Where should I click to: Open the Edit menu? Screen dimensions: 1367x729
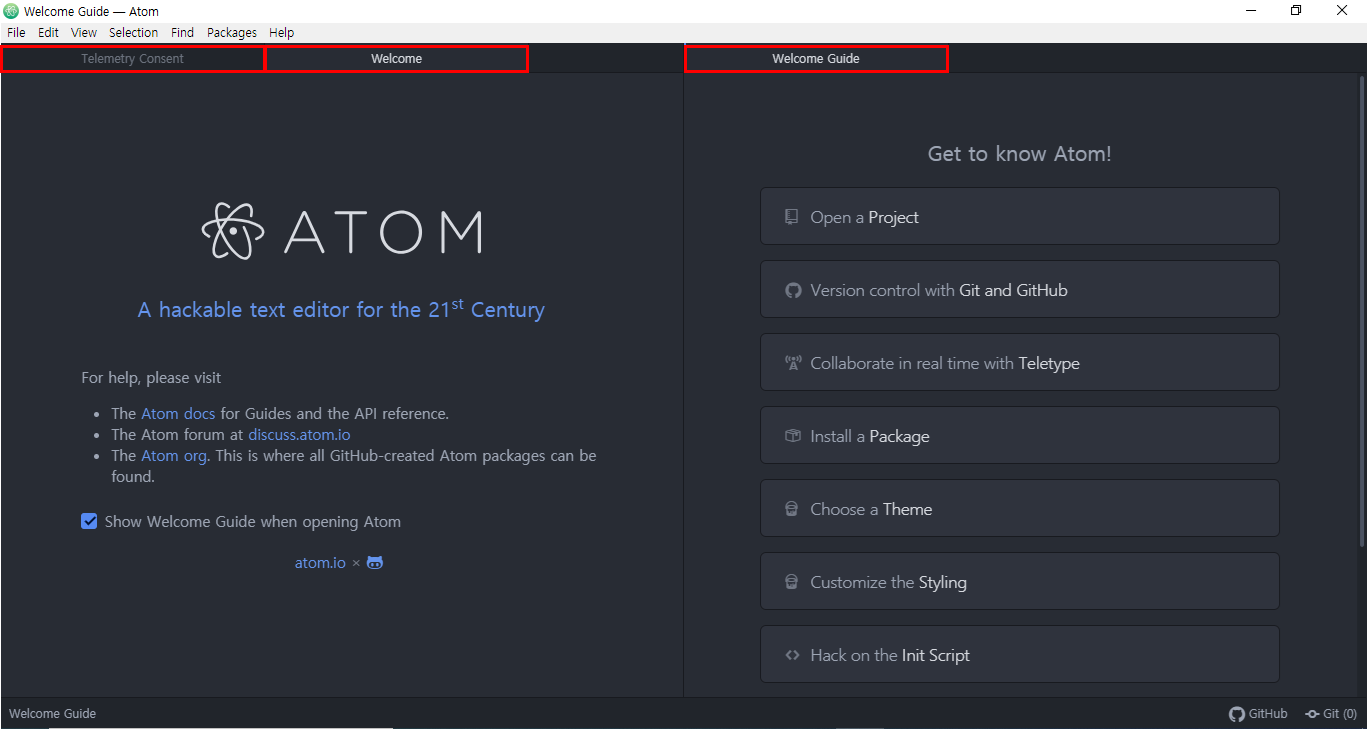[48, 33]
